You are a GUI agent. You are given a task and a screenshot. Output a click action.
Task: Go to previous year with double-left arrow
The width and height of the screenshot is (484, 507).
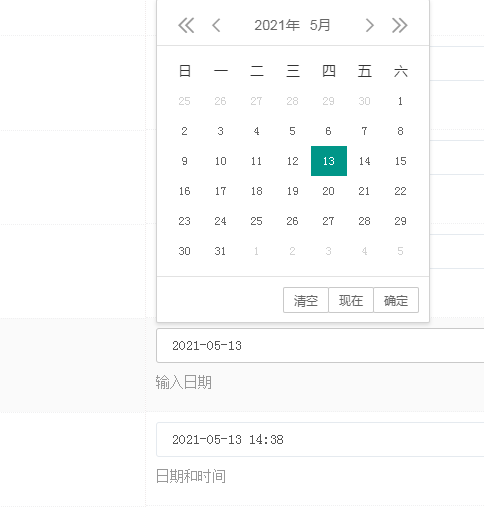[x=186, y=26]
